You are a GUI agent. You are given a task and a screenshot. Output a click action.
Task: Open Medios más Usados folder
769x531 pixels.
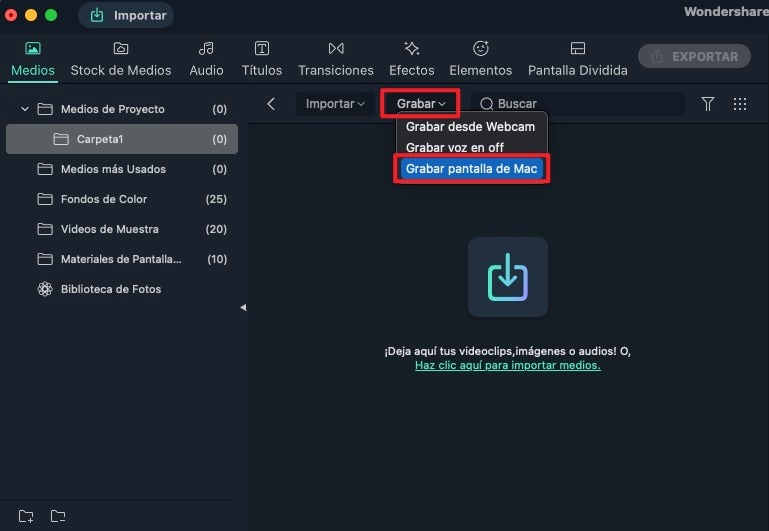122,169
